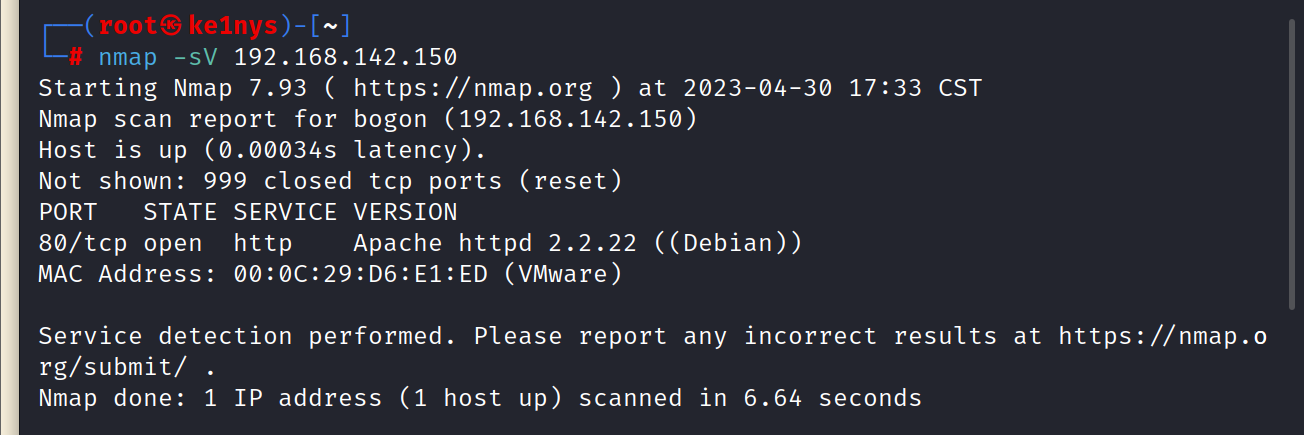This screenshot has height=435, width=1304.
Task: Click the red # prompt symbol
Action: click(x=75, y=57)
